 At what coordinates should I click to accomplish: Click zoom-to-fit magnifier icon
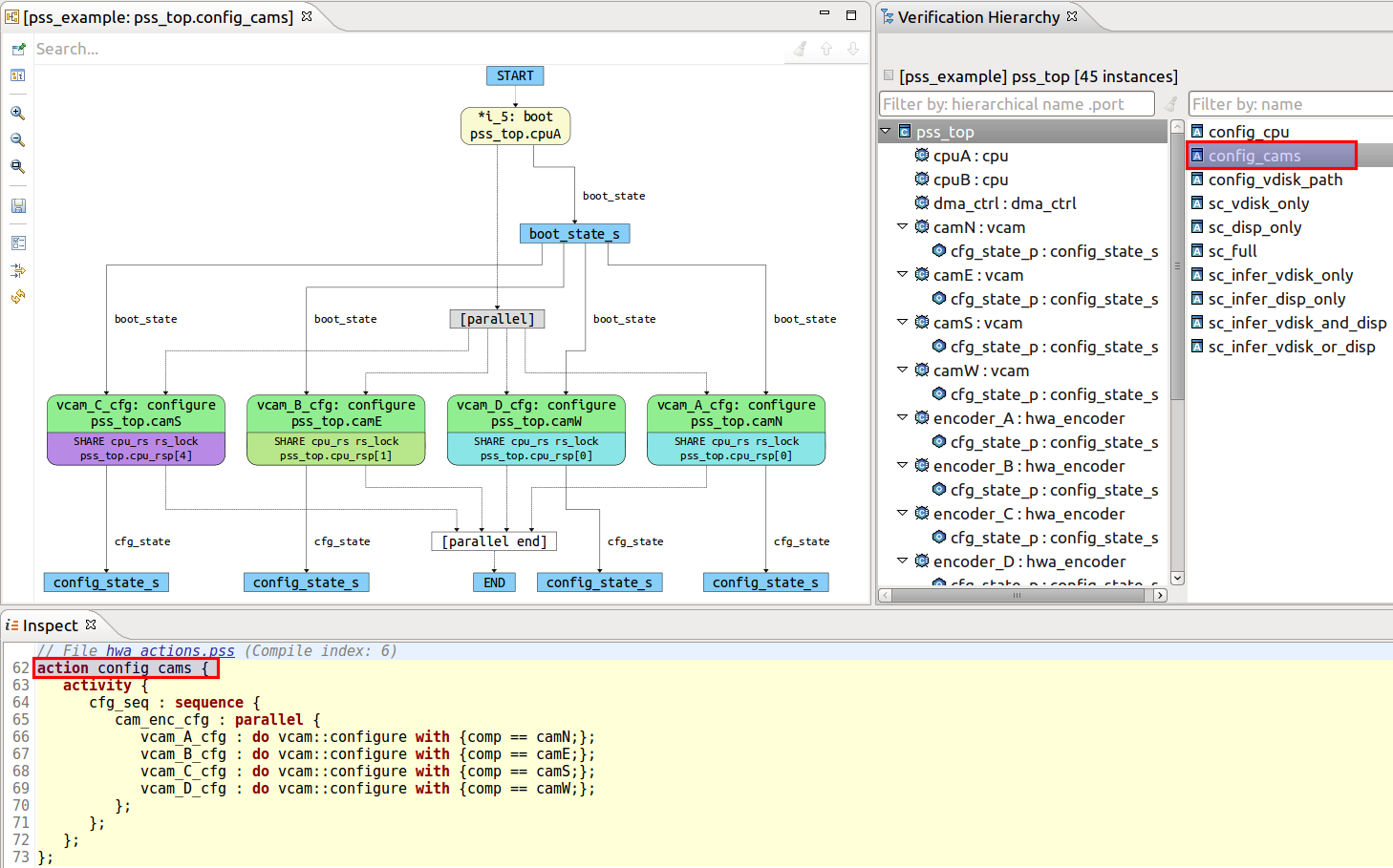coord(18,166)
